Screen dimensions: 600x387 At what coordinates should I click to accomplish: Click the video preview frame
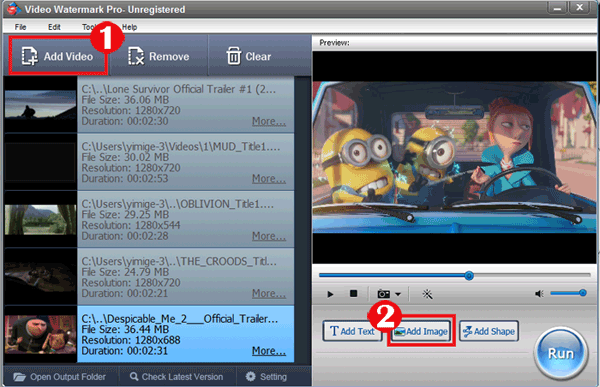454,157
